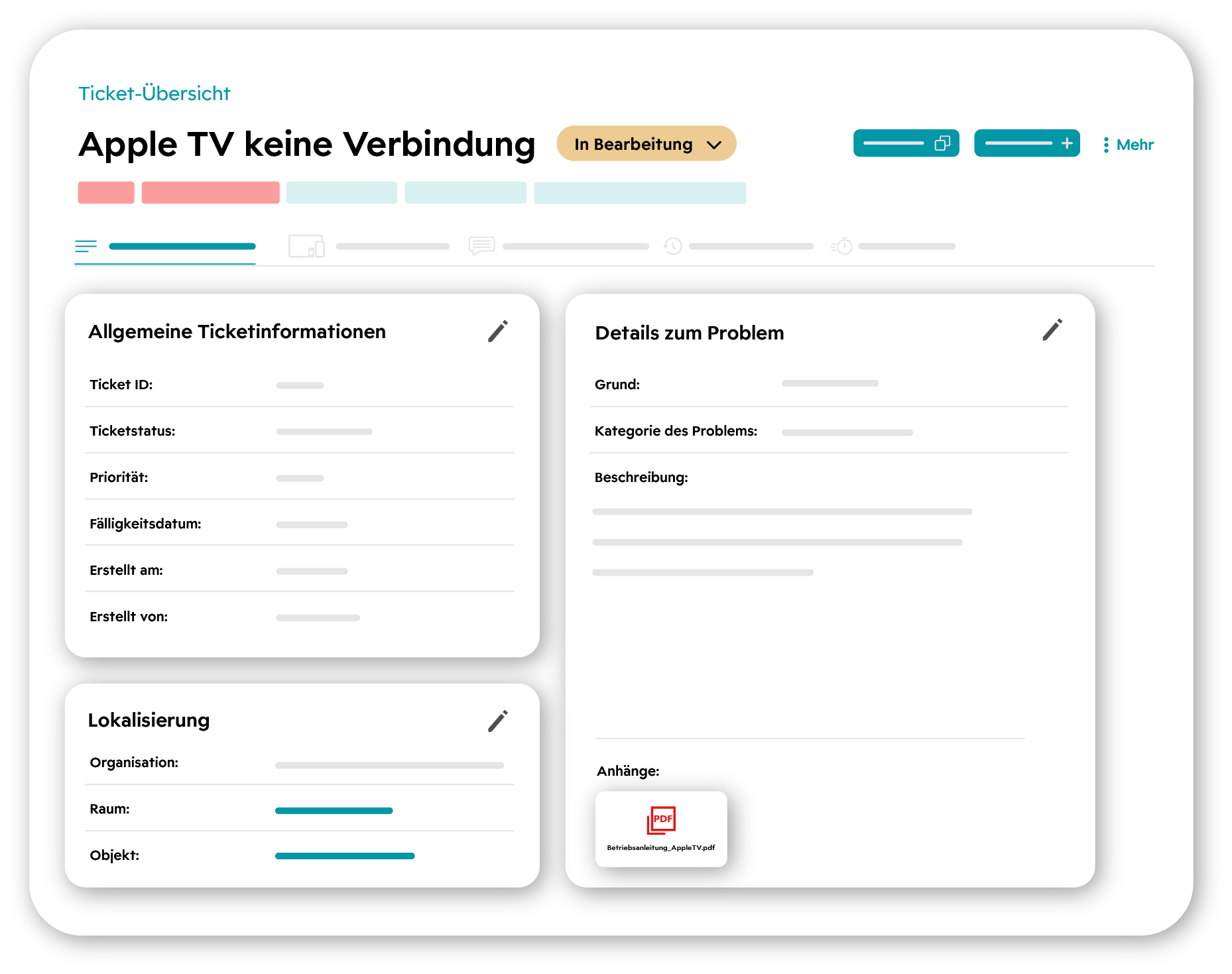Open the three-dot menu beside Mehr

click(1105, 145)
